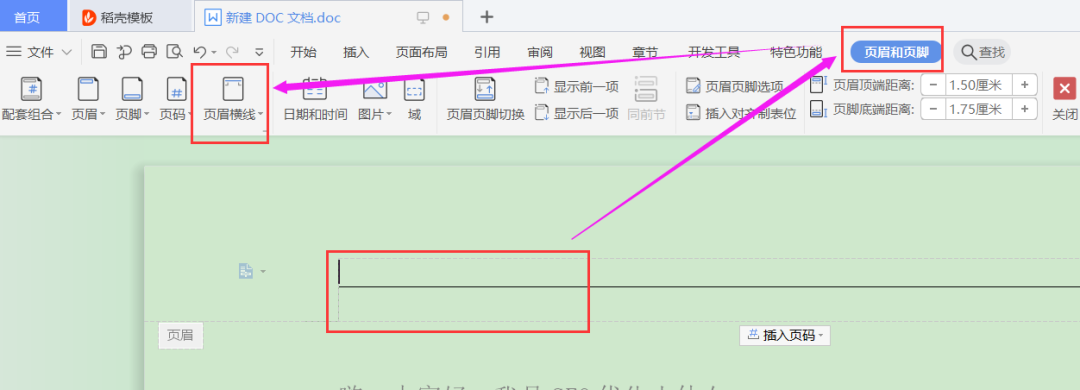Click 显示后一项 show next

[577, 114]
